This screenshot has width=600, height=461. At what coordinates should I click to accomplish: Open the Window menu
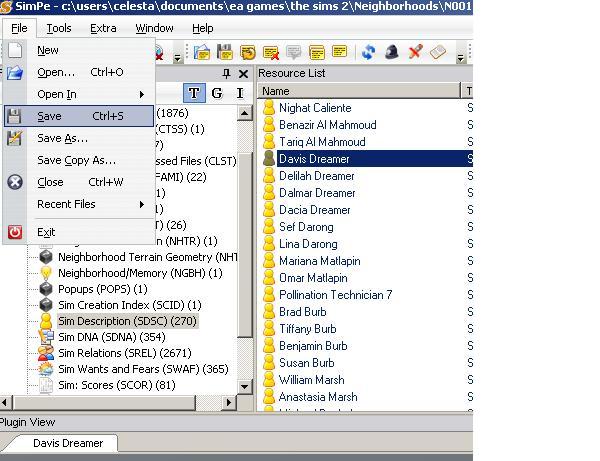(155, 28)
